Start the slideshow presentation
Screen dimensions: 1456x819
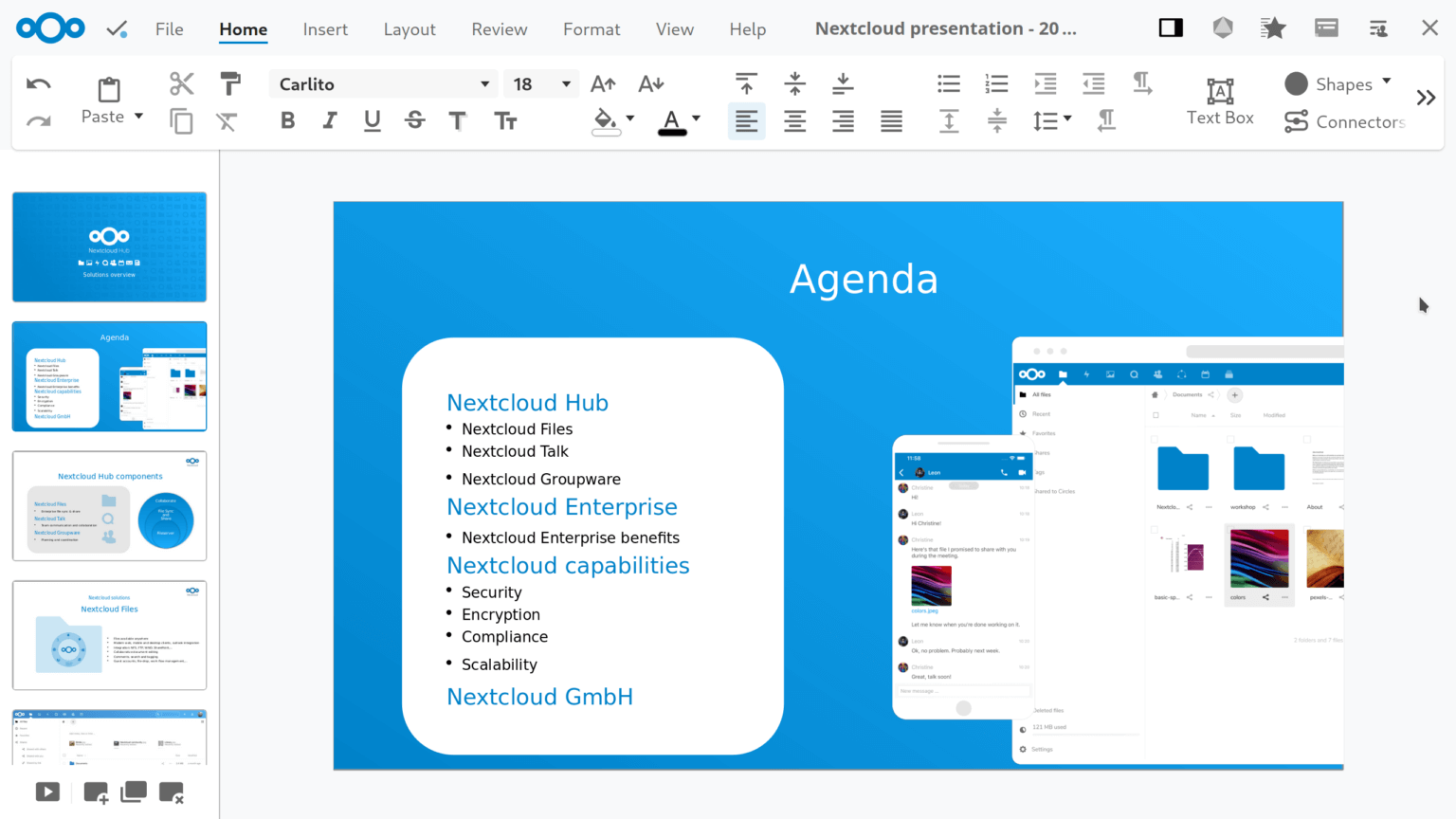(46, 792)
